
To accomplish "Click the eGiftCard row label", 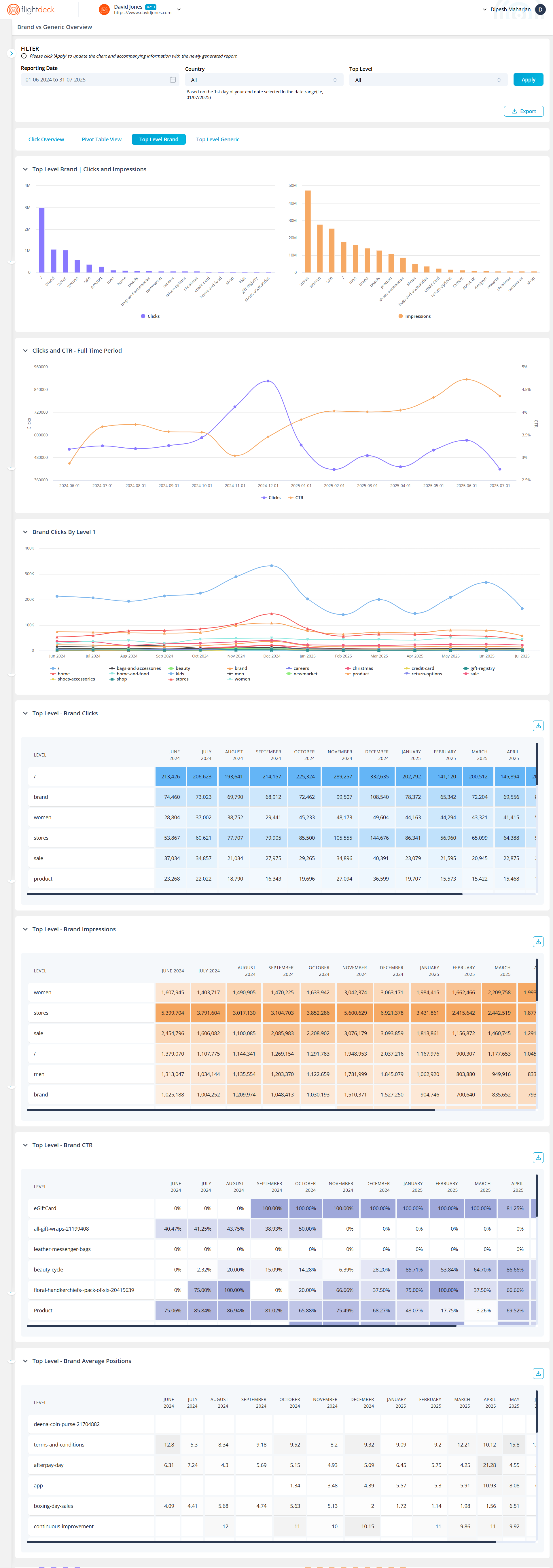I will (x=45, y=1208).
